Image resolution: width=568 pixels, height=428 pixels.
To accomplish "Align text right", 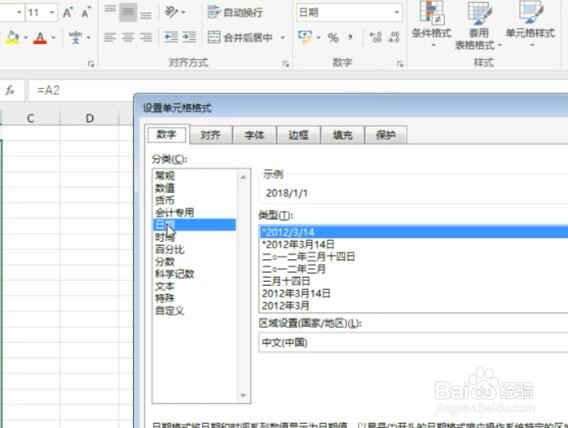I will coord(146,37).
